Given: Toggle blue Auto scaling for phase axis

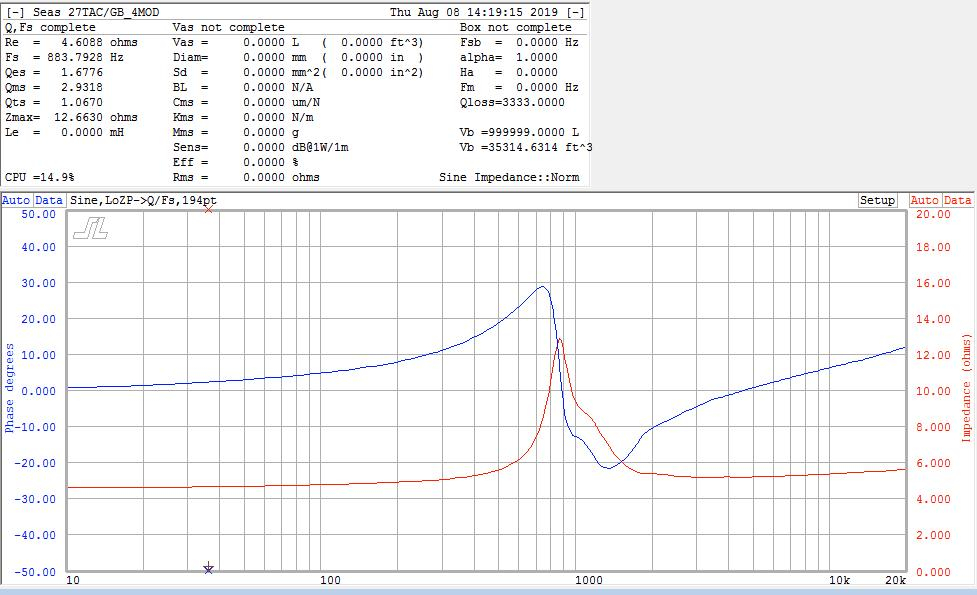Looking at the screenshot, I should tap(16, 200).
